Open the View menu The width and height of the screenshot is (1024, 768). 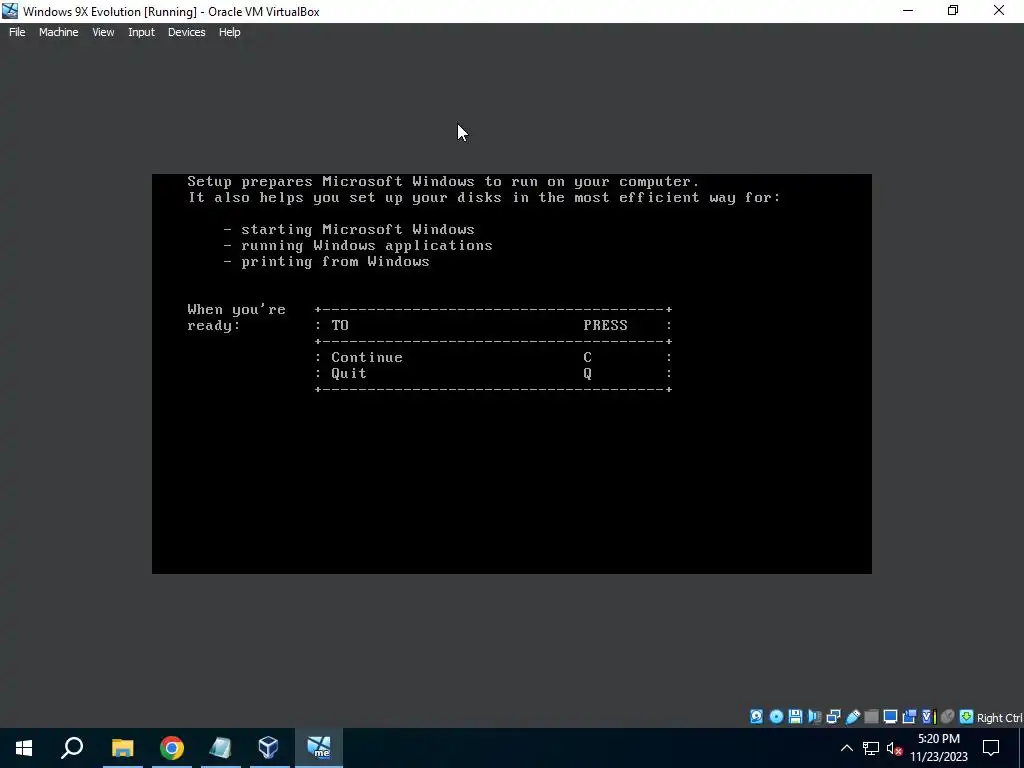(x=103, y=32)
